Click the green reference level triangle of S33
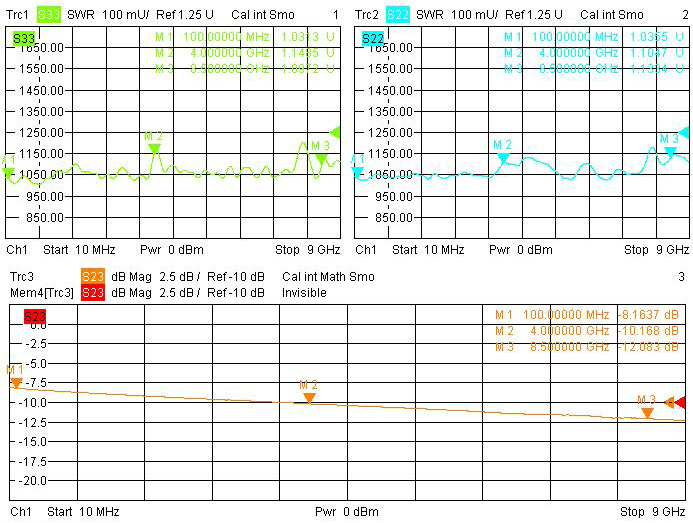The width and height of the screenshot is (693, 523). (335, 132)
